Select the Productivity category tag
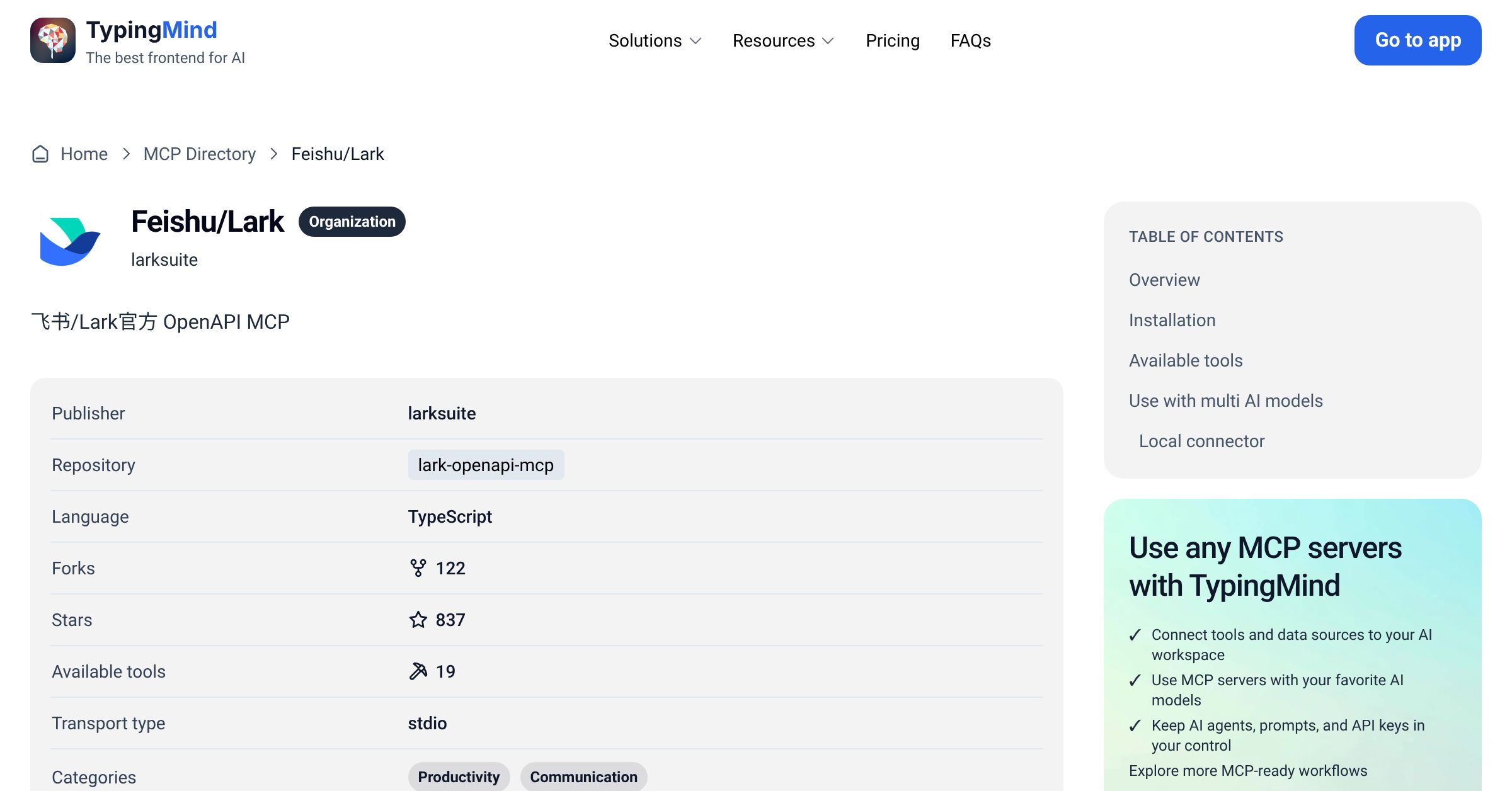Image resolution: width=1512 pixels, height=791 pixels. click(x=459, y=777)
